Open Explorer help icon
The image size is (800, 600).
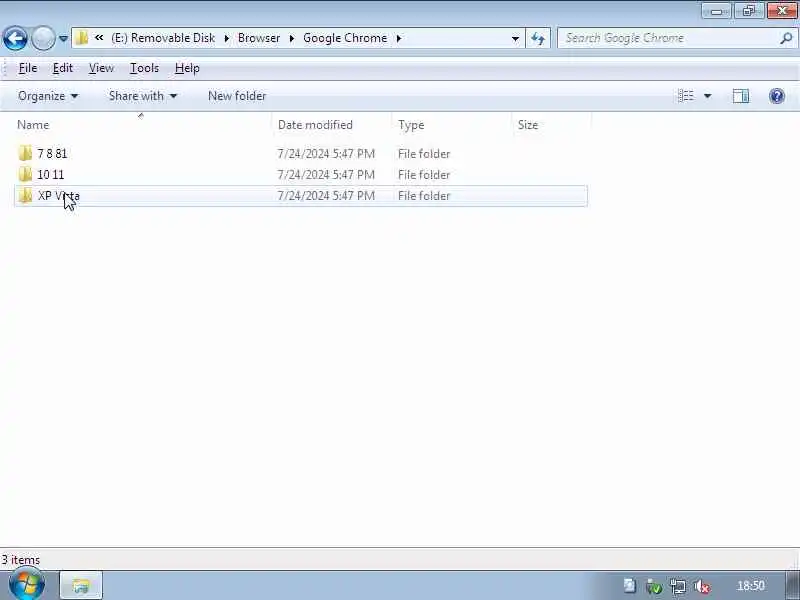[777, 96]
